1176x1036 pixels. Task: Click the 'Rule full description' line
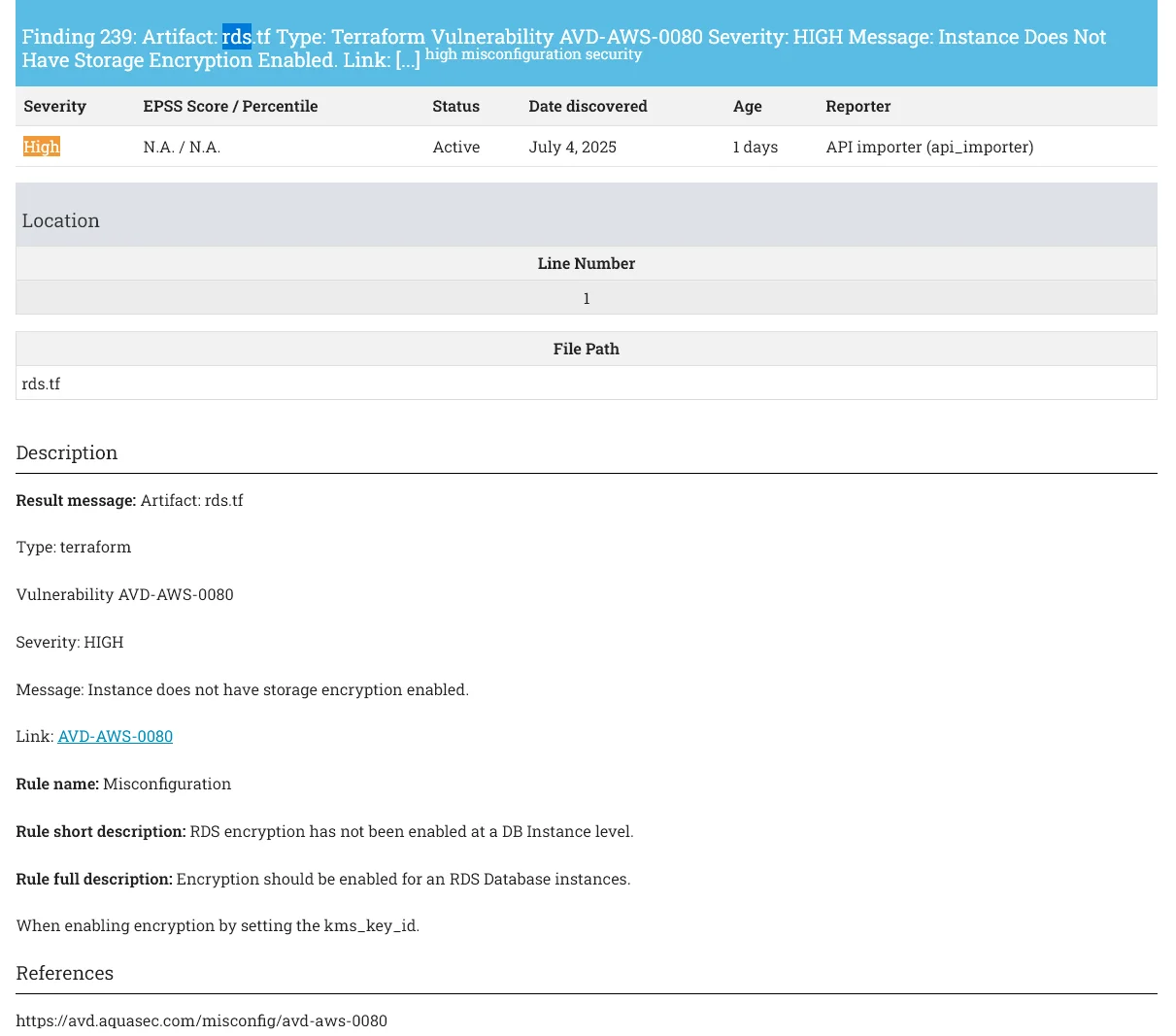click(323, 880)
